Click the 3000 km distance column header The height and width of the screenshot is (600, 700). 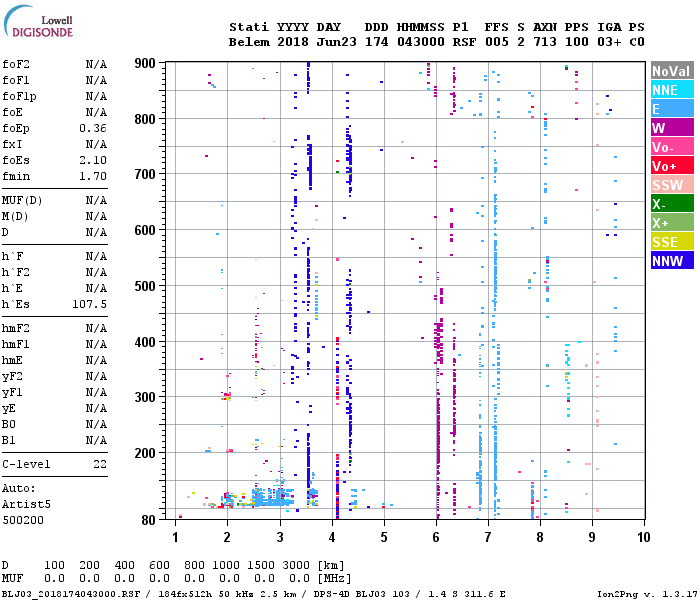tap(296, 565)
